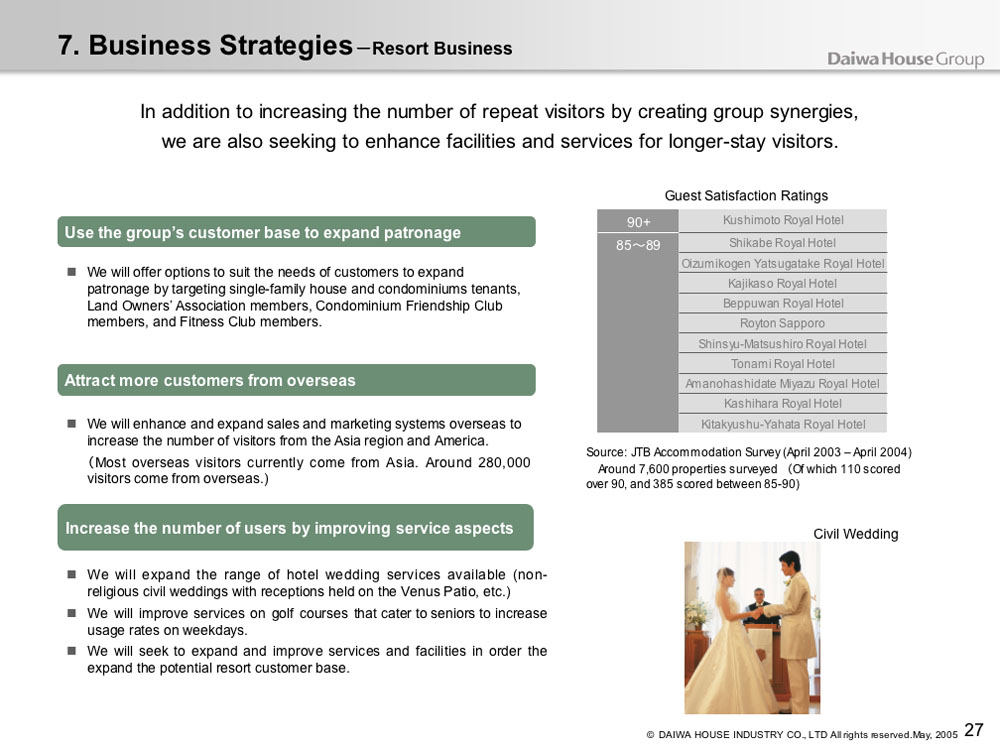
Task: Click the Shinsyu-Matsushiro Royal Hotel row
Action: click(783, 344)
